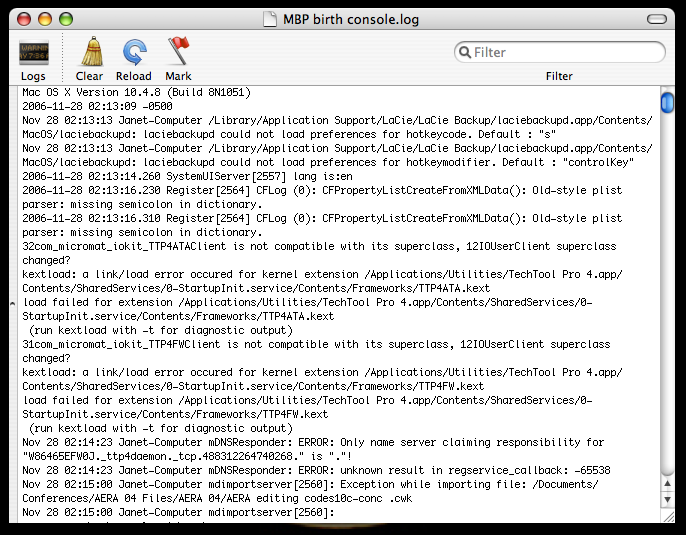
Task: Click the '2006-11-28 02:13:09 -0500' line
Action: point(97,106)
